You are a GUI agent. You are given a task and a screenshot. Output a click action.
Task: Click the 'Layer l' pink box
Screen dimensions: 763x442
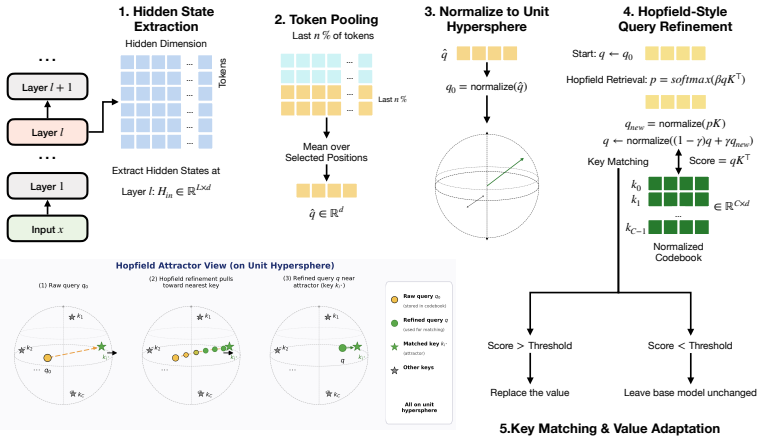[x=47, y=132]
